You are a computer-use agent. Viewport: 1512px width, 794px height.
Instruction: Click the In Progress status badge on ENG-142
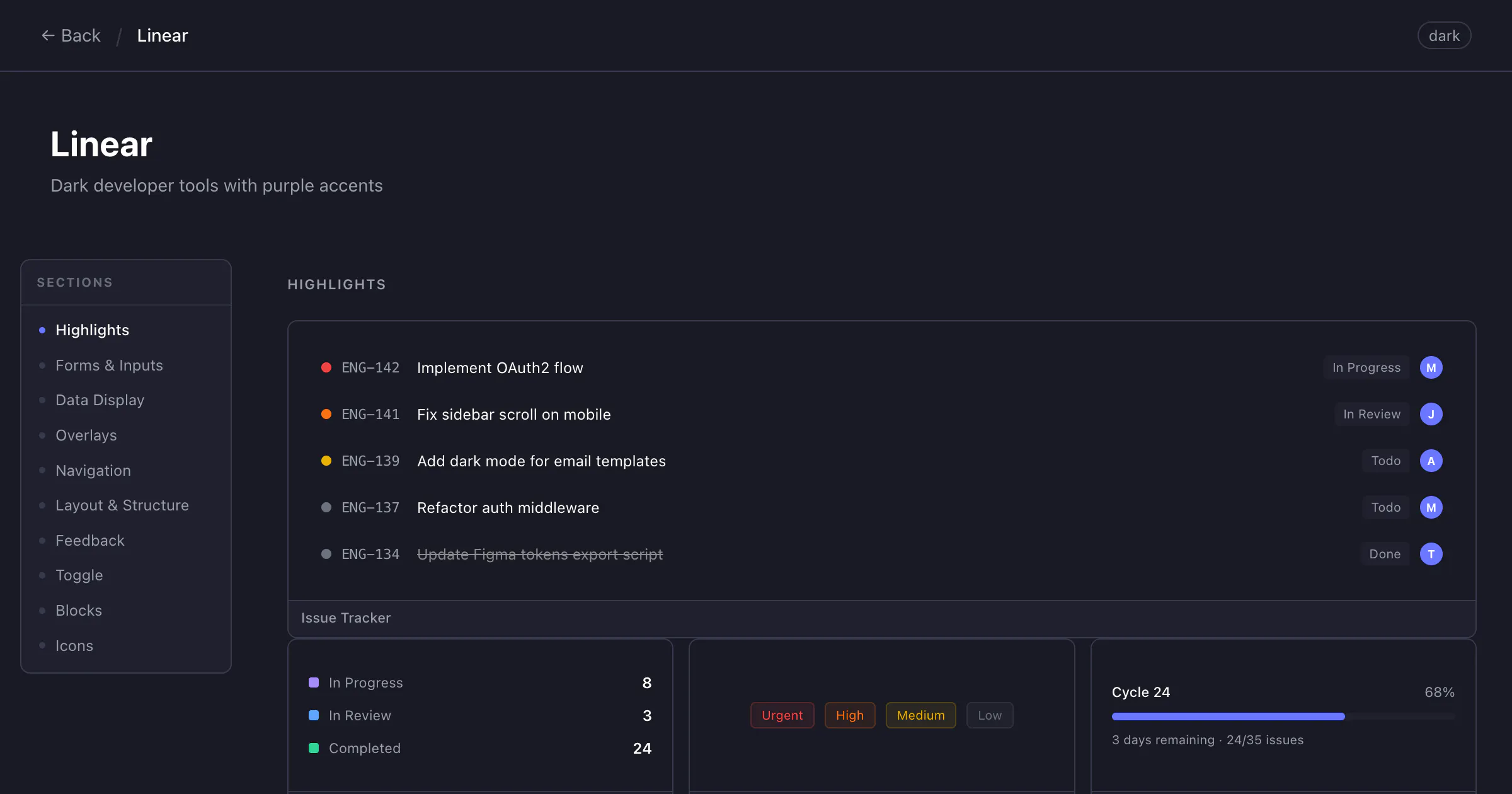click(1366, 367)
